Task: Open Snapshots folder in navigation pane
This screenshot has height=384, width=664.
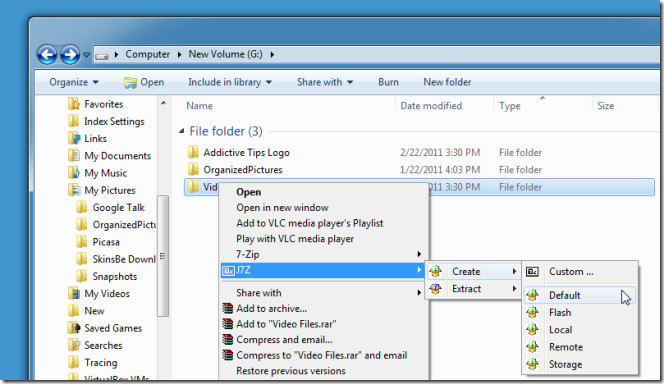Action: coord(107,276)
